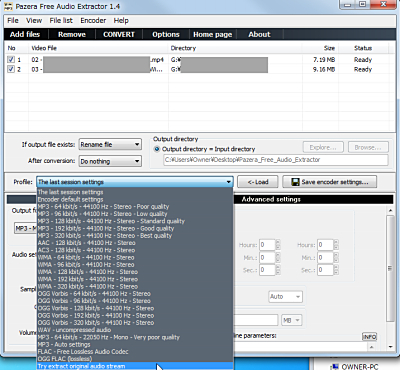The height and width of the screenshot is (370, 400).
Task: Open the File menu
Action: (x=13, y=21)
